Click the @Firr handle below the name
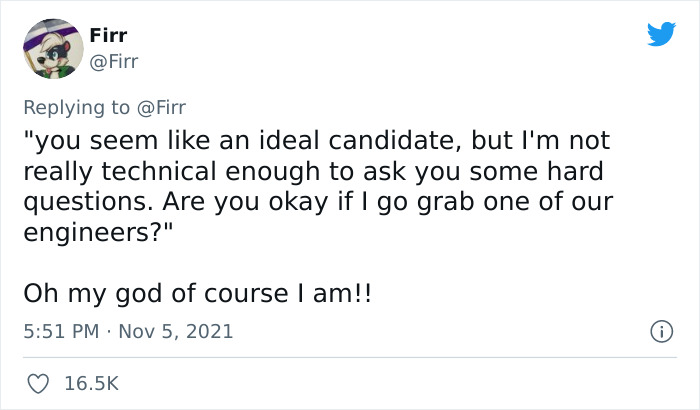This screenshot has width=700, height=410. click(x=116, y=62)
